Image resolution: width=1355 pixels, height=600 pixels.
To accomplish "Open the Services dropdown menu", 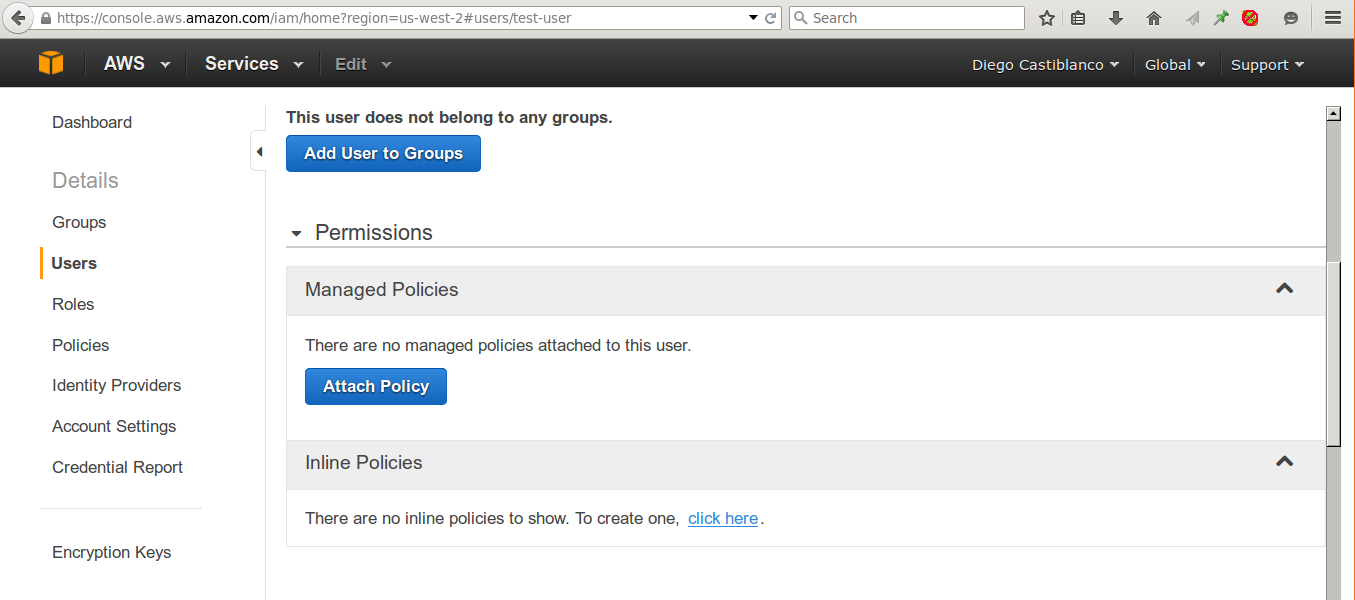I will (x=254, y=64).
